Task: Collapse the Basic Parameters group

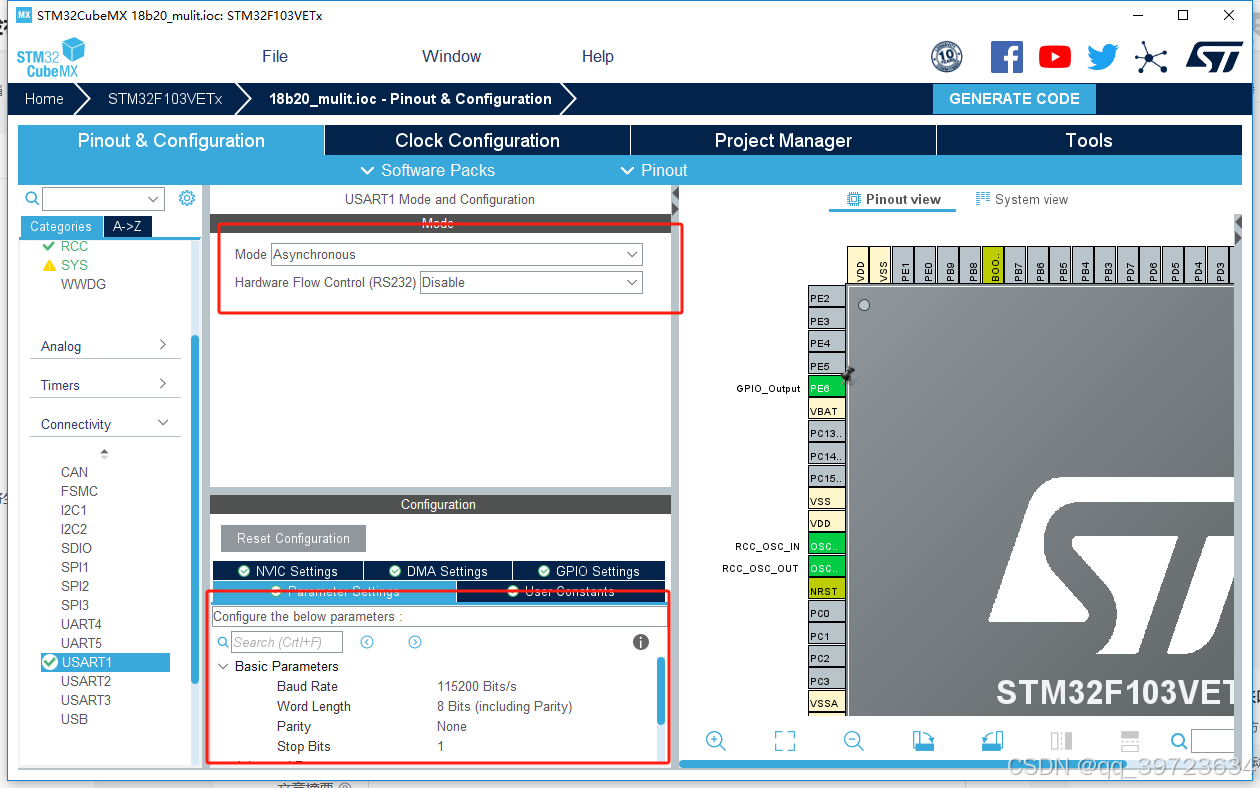Action: point(222,666)
